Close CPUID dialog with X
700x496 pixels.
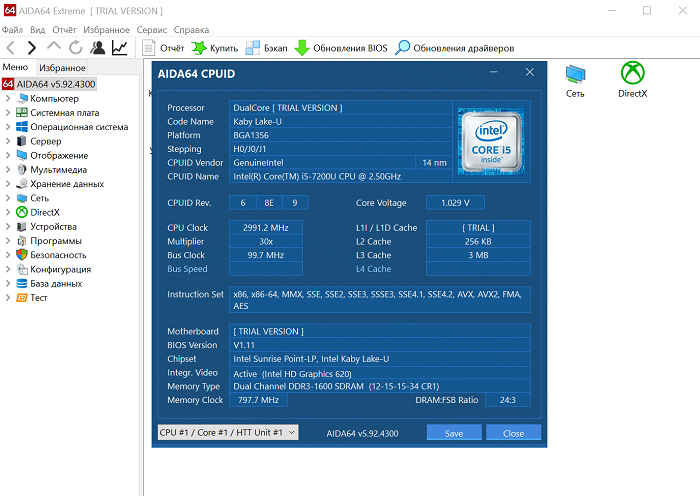coord(529,72)
